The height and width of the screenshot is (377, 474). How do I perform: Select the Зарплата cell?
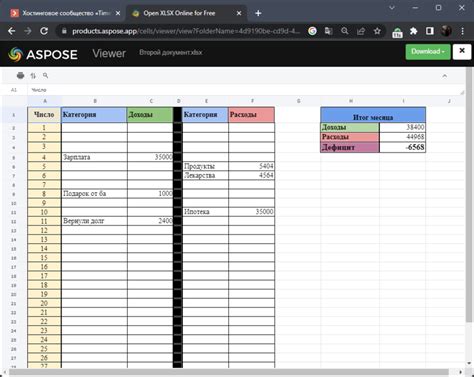coord(94,157)
